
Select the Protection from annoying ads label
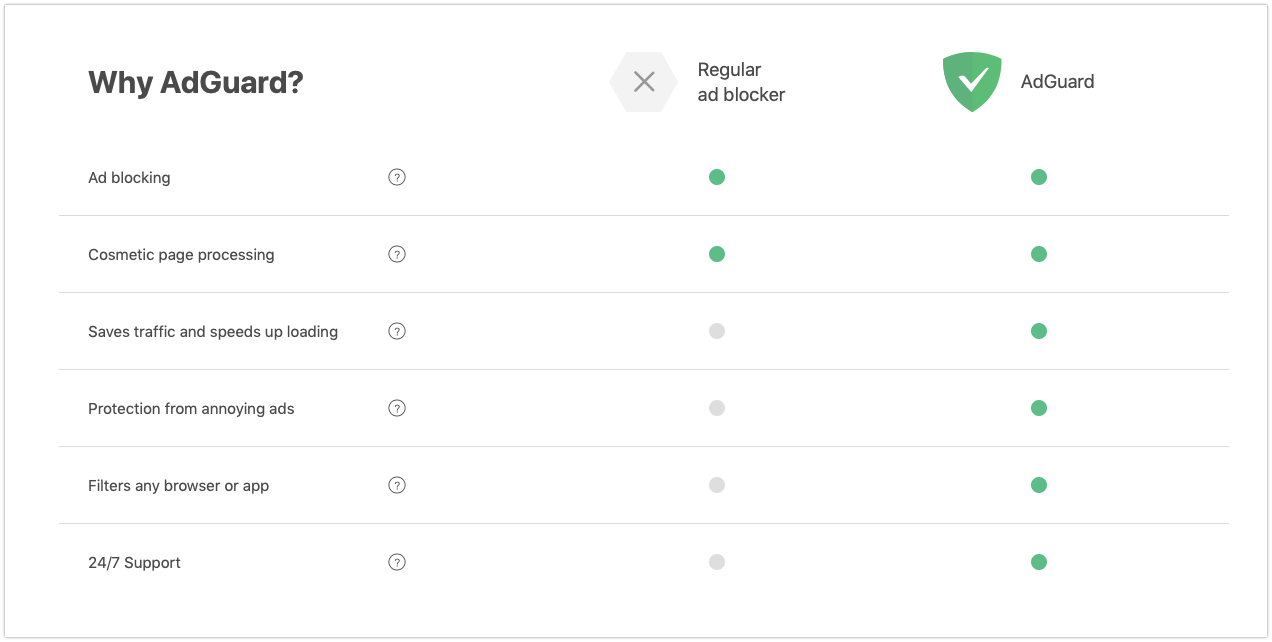[x=191, y=409]
